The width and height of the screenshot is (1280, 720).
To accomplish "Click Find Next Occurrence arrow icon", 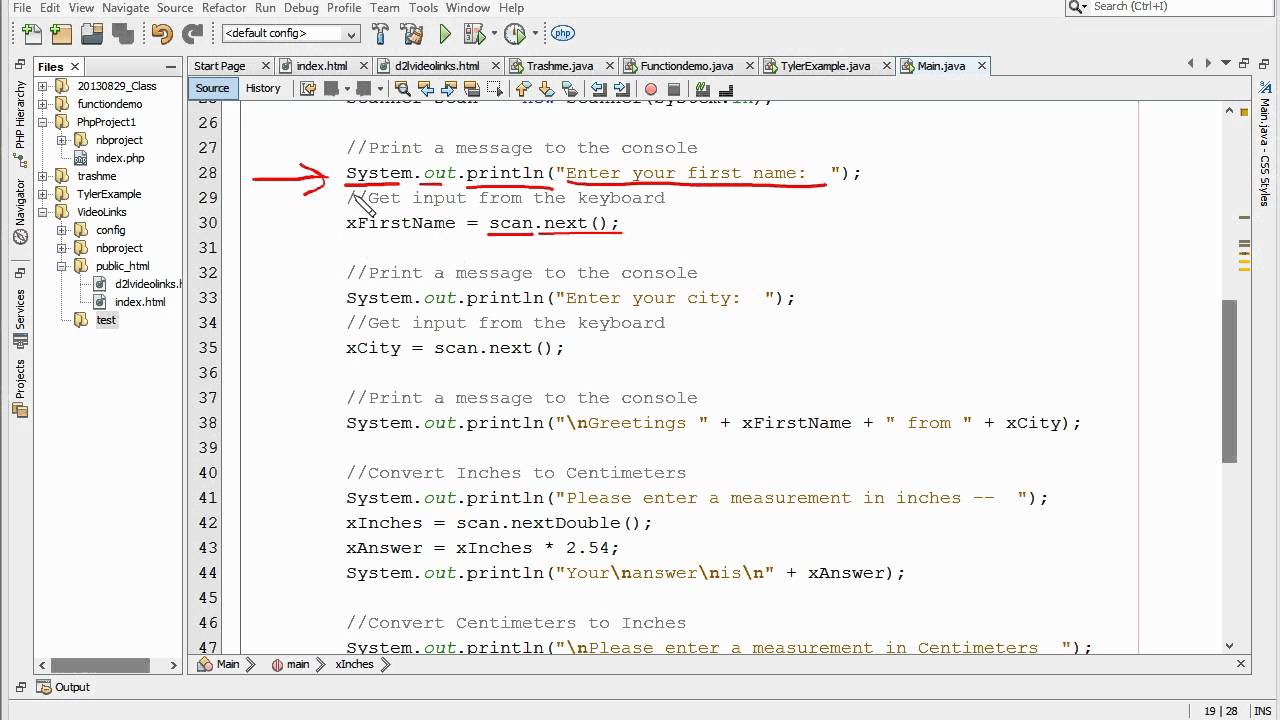I will (449, 88).
